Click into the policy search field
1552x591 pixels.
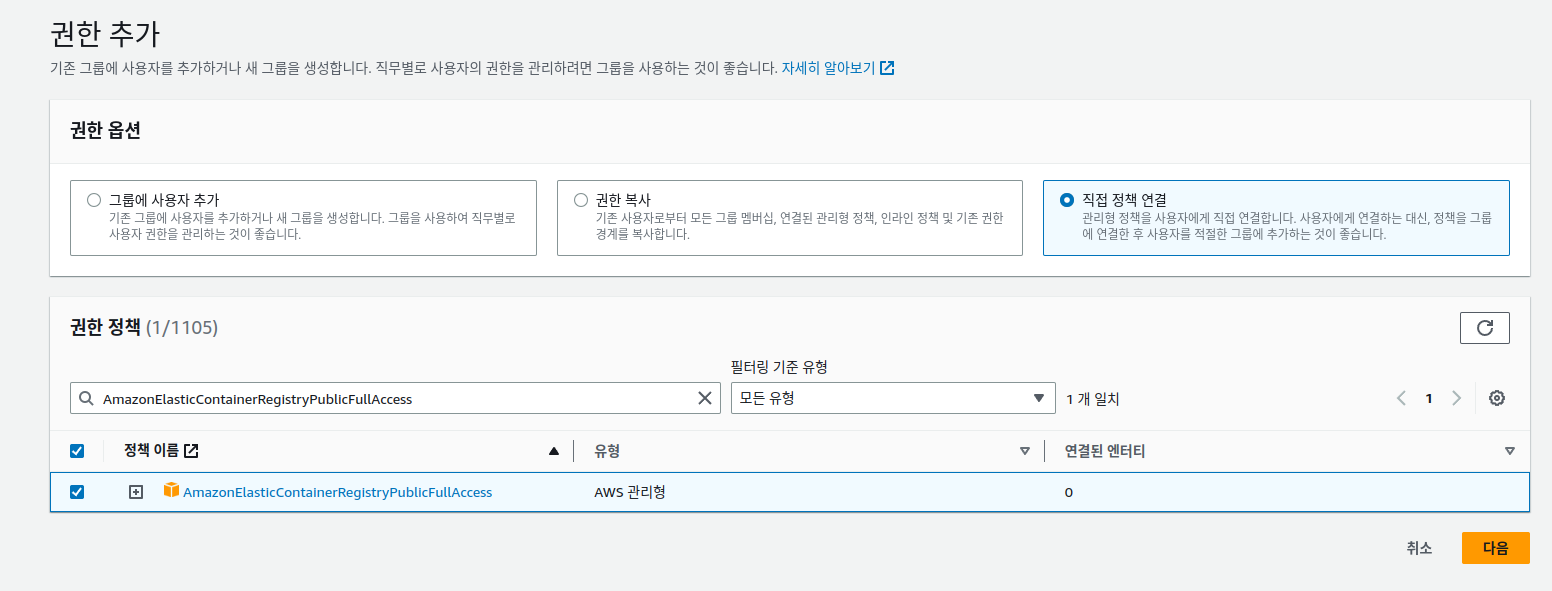pyautogui.click(x=395, y=398)
